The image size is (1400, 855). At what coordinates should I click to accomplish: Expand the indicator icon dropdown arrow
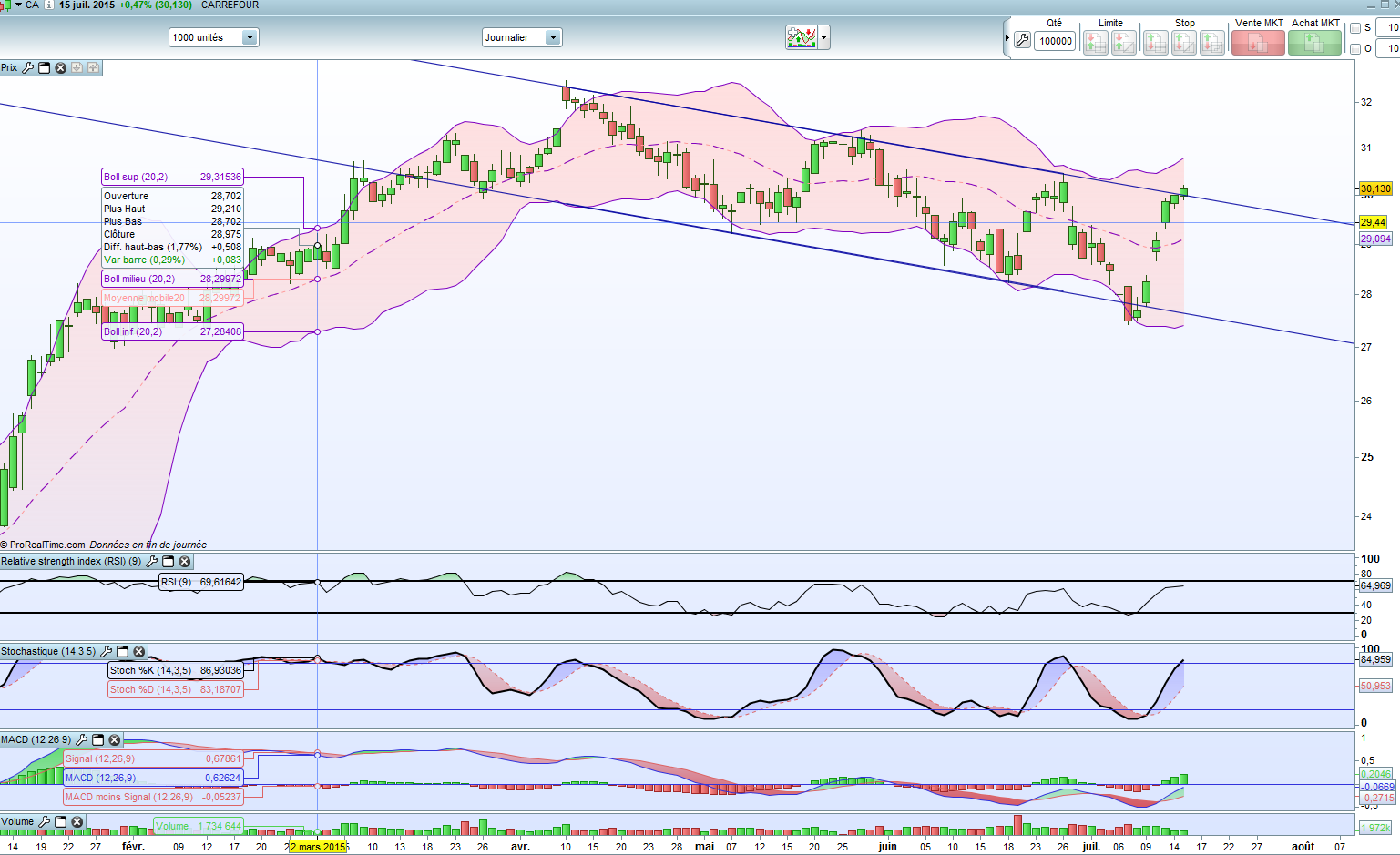pyautogui.click(x=824, y=37)
